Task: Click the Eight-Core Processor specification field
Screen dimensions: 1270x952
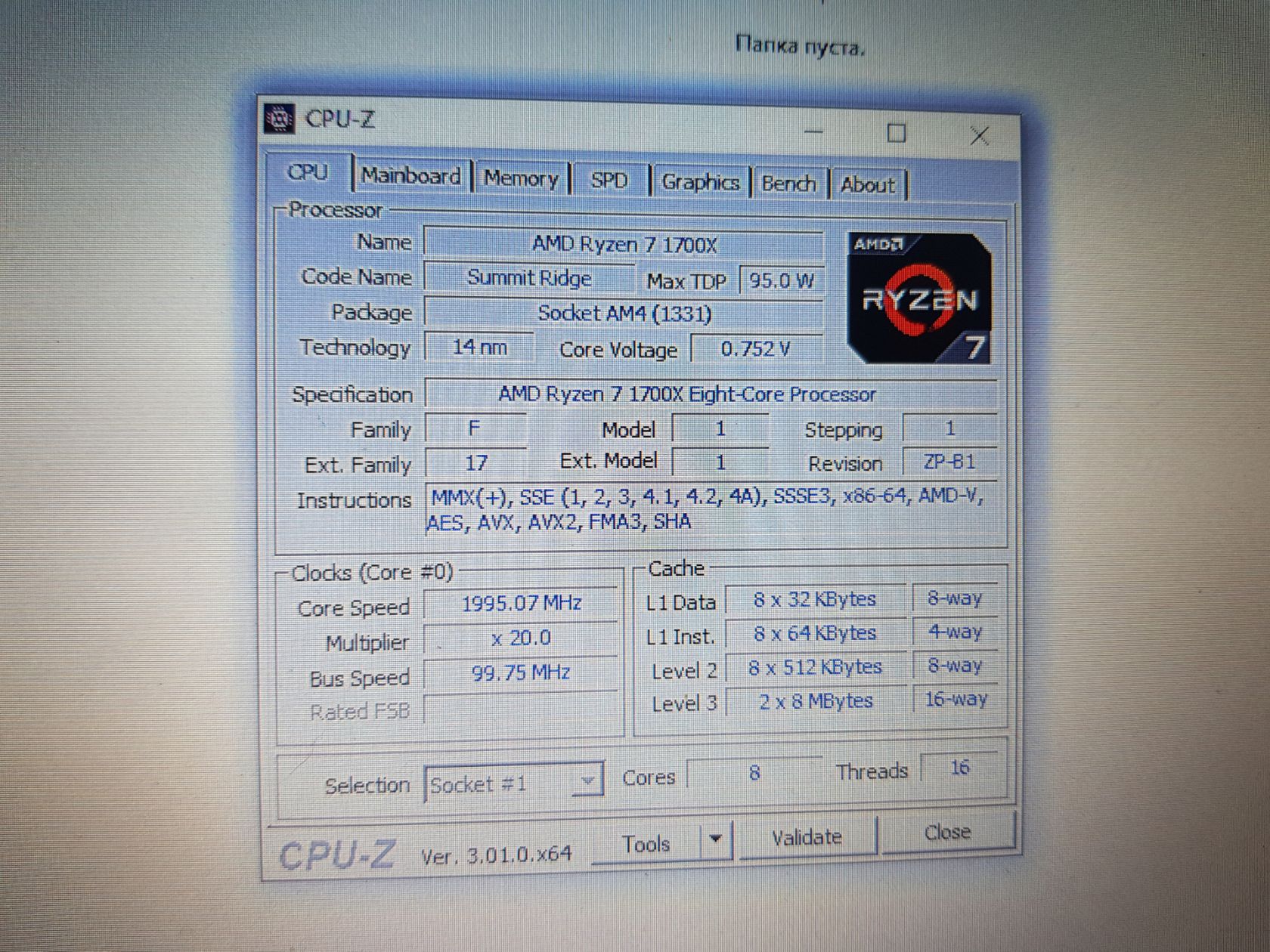Action: coord(711,394)
